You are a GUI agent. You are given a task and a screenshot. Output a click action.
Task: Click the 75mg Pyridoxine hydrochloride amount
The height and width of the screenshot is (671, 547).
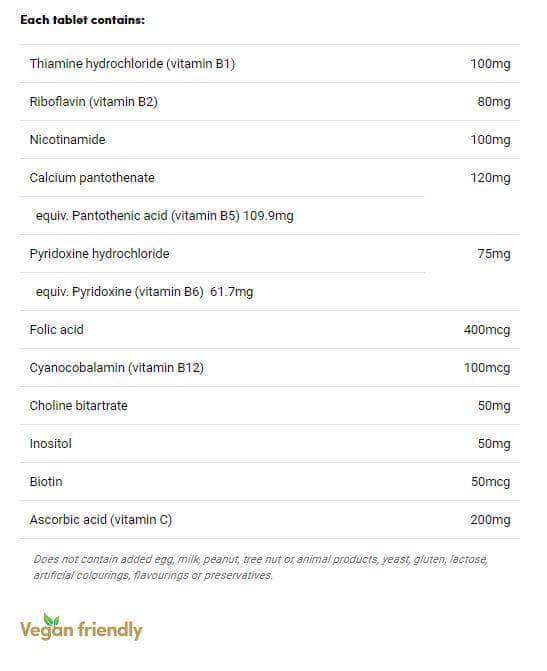(x=494, y=254)
